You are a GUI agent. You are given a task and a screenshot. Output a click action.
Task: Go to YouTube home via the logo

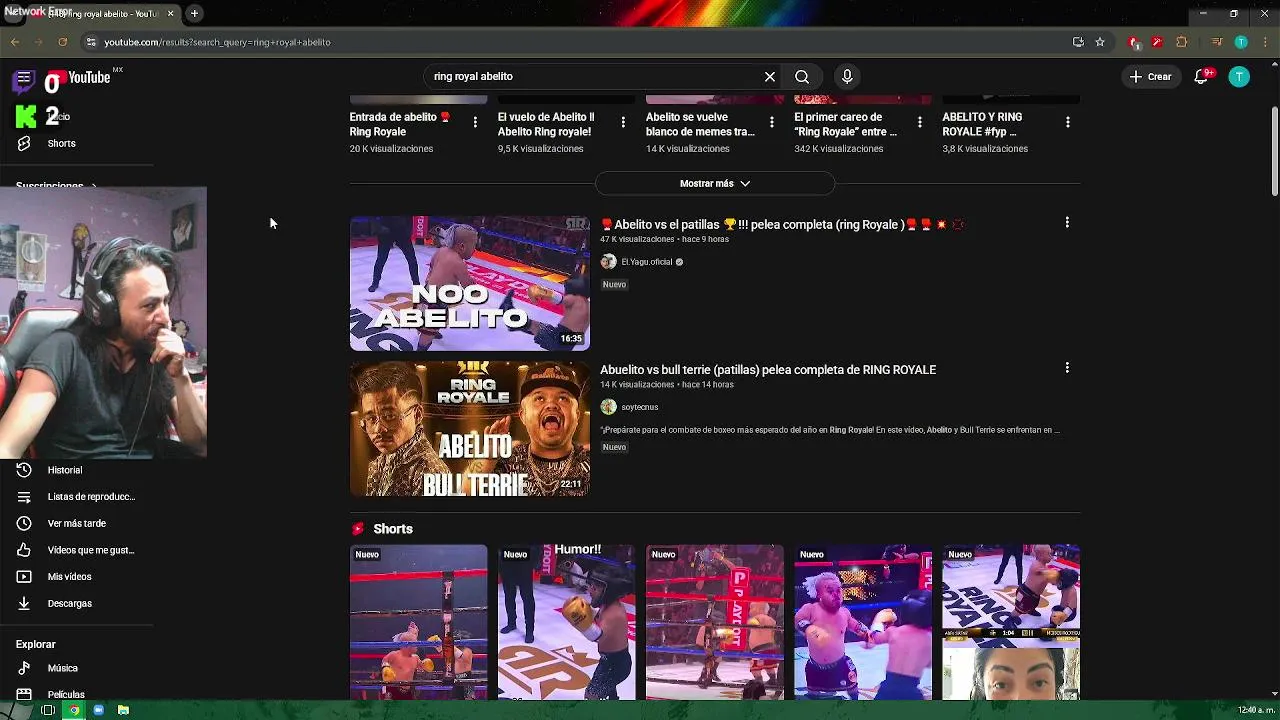click(x=82, y=78)
